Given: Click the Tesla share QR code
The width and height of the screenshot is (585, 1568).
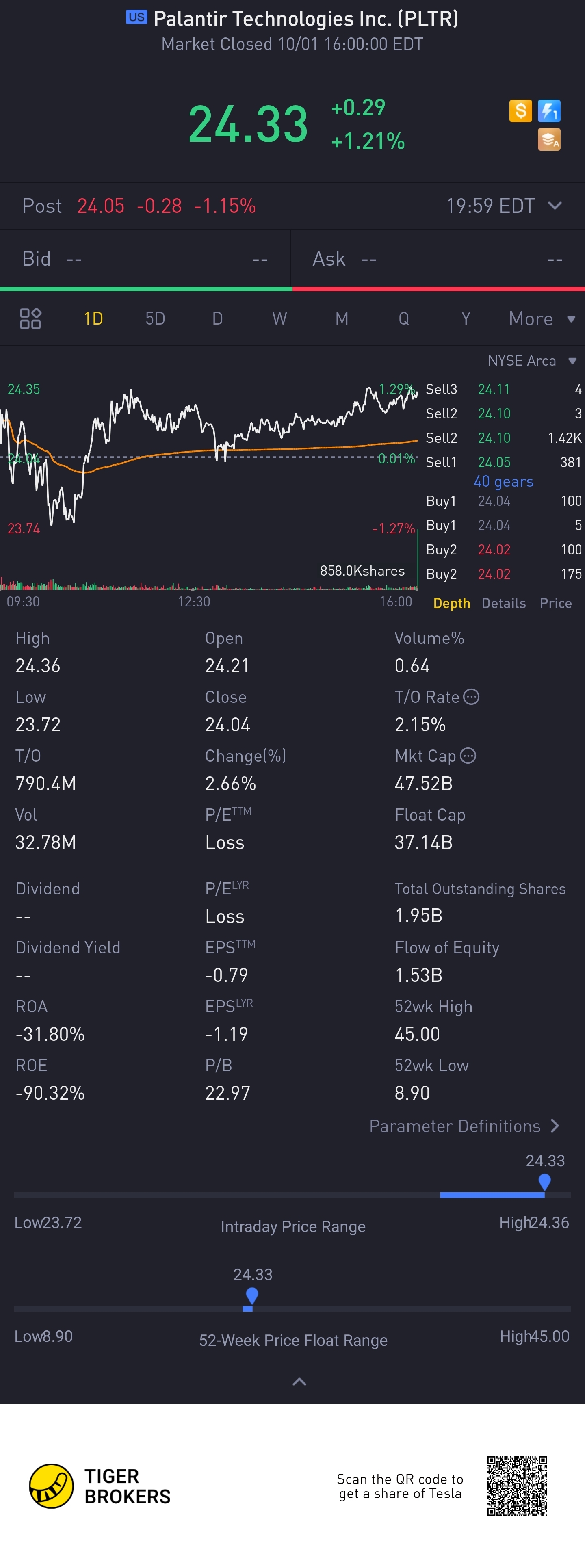Looking at the screenshot, I should (x=517, y=1486).
